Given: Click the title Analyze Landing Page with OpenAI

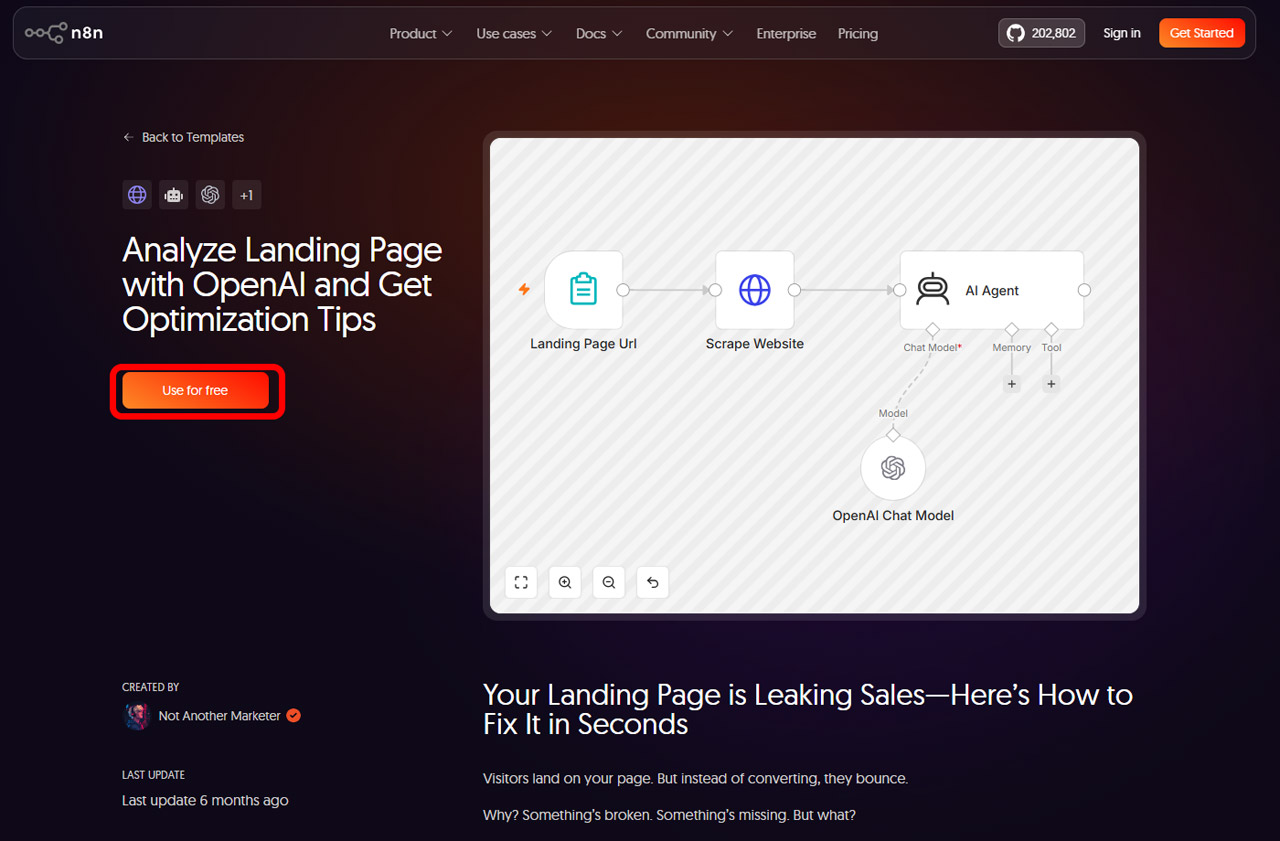Looking at the screenshot, I should pos(282,285).
